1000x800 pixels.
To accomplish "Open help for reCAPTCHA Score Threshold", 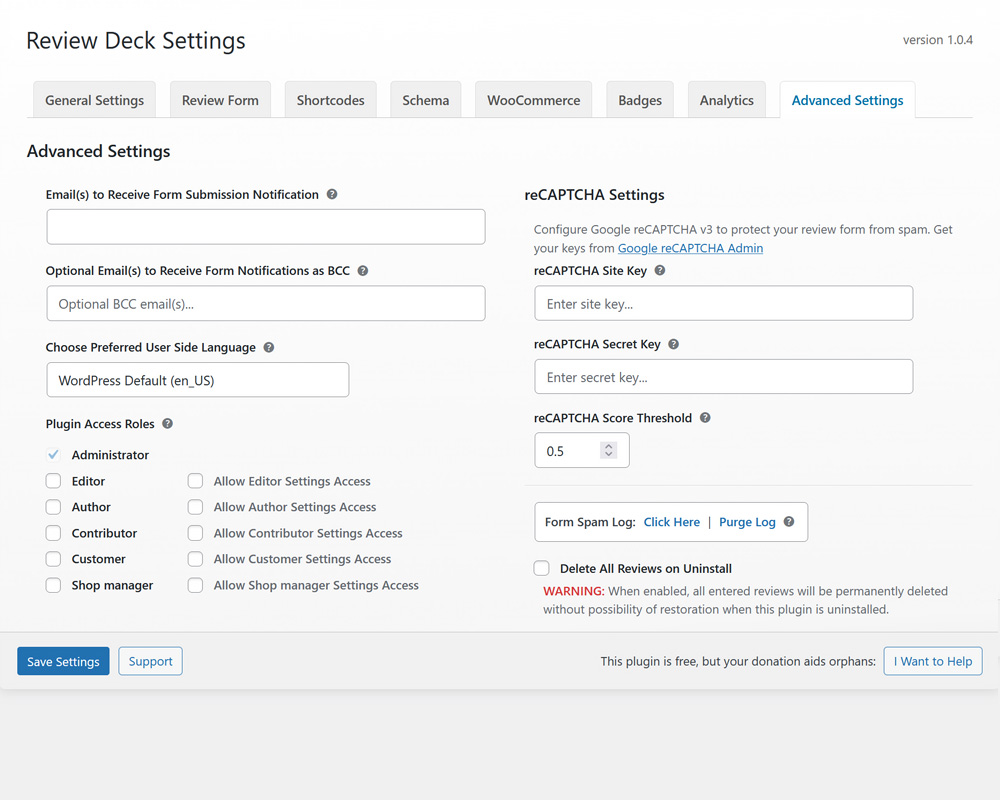I will (705, 417).
